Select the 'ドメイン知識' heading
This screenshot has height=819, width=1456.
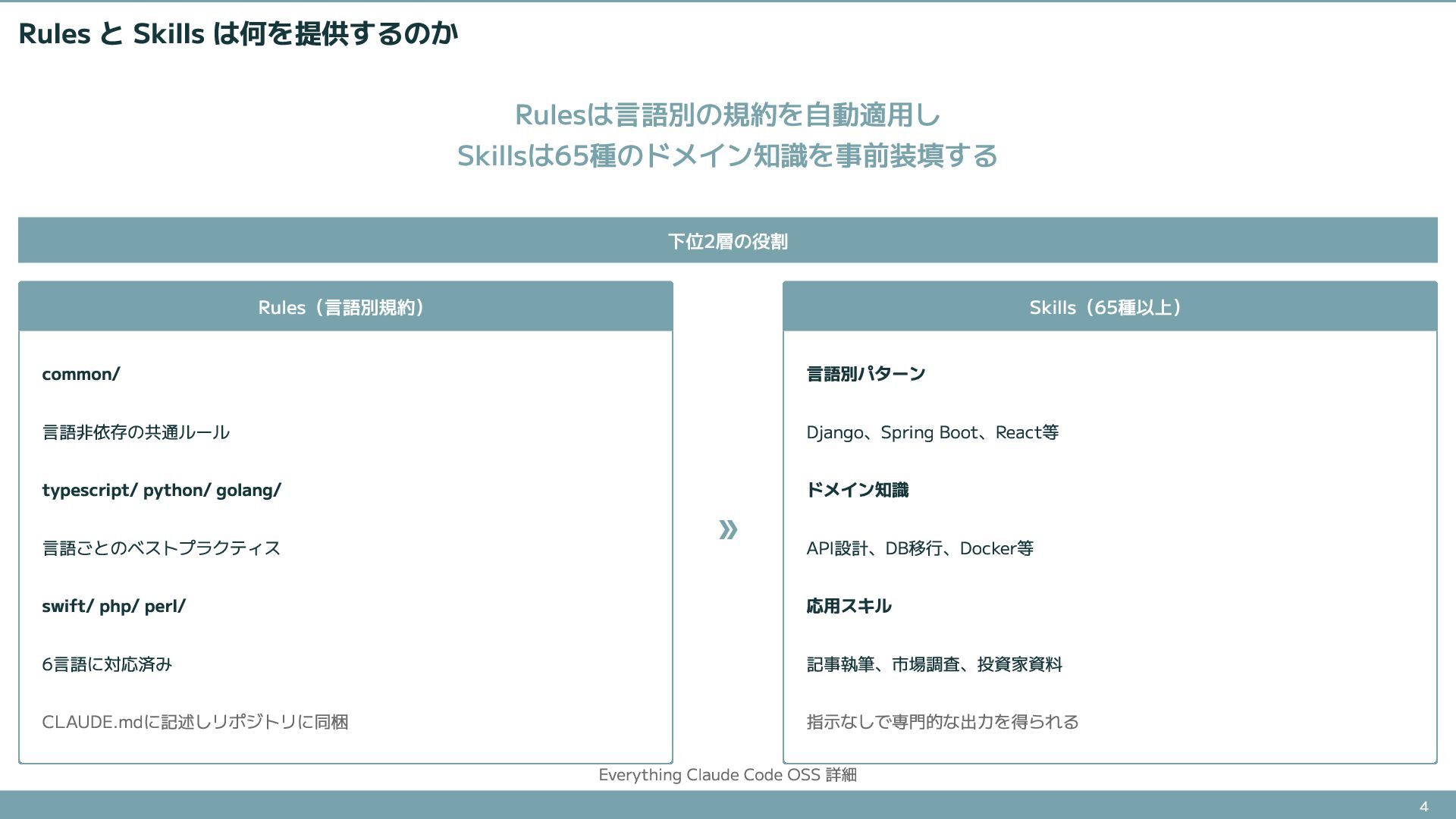[x=857, y=490]
